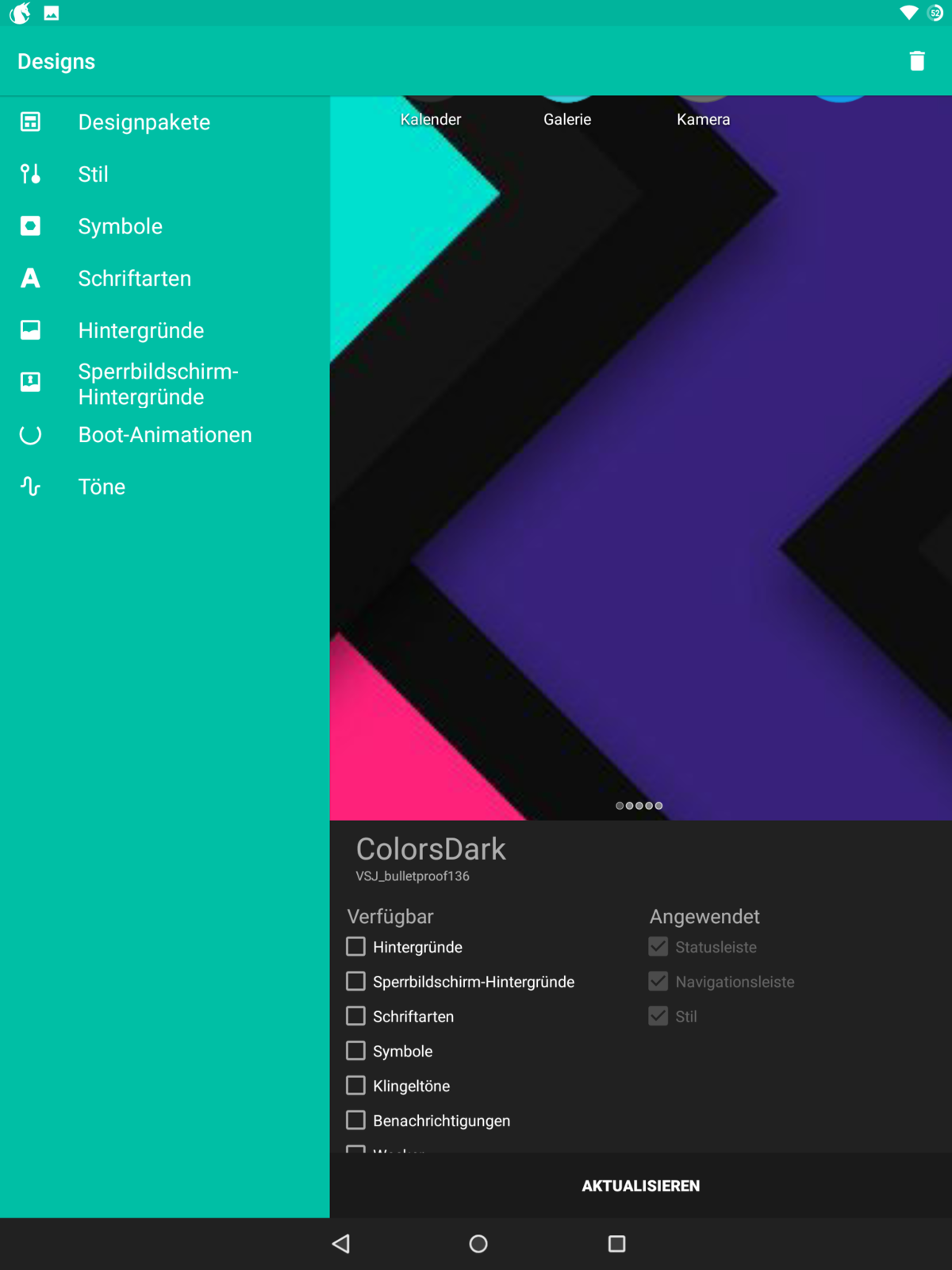Select the Boot-Animationen spinner icon
This screenshot has width=952, height=1270.
click(30, 435)
